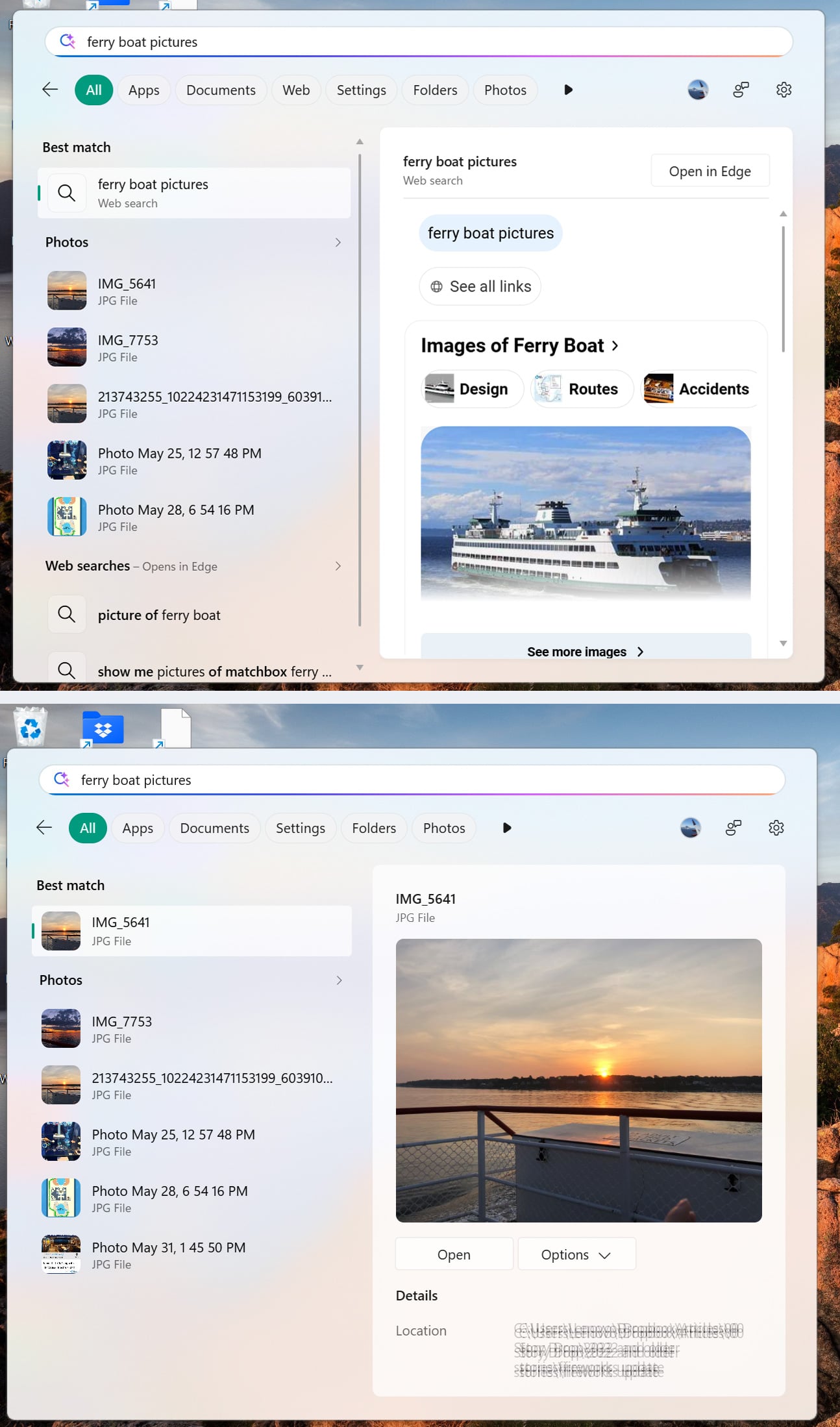Screen dimensions: 840x1427
Task: Click magnifier icon of the 'ferry boat pictures' best match
Action: (x=67, y=193)
